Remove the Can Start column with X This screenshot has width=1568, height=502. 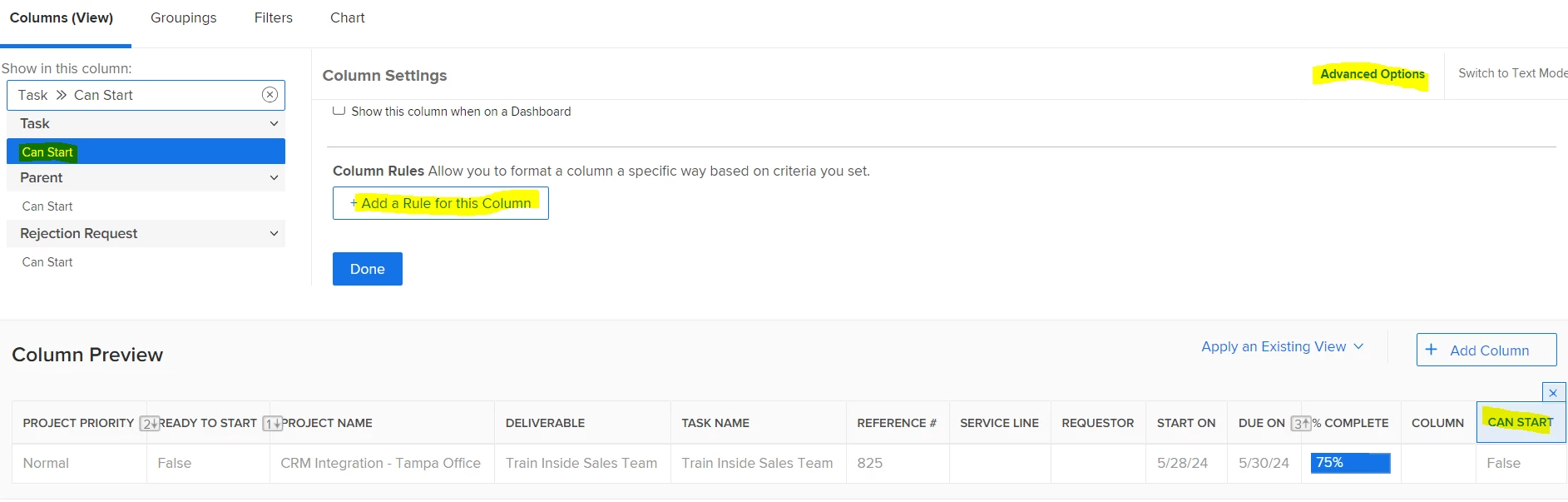tap(1553, 393)
